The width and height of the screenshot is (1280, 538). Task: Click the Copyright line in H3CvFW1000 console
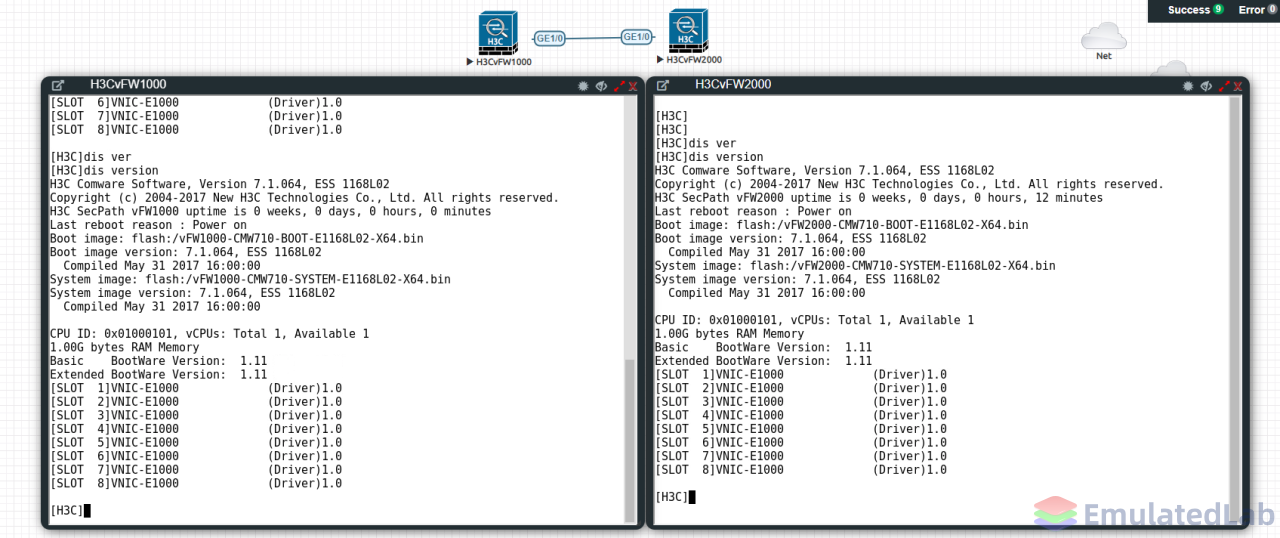(x=304, y=198)
